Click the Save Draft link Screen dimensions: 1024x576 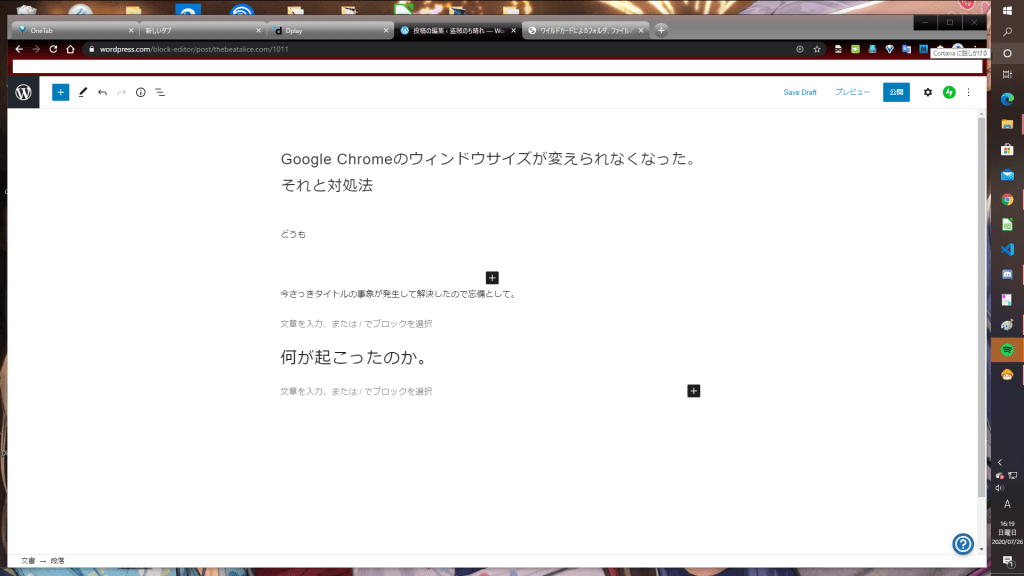(x=799, y=92)
